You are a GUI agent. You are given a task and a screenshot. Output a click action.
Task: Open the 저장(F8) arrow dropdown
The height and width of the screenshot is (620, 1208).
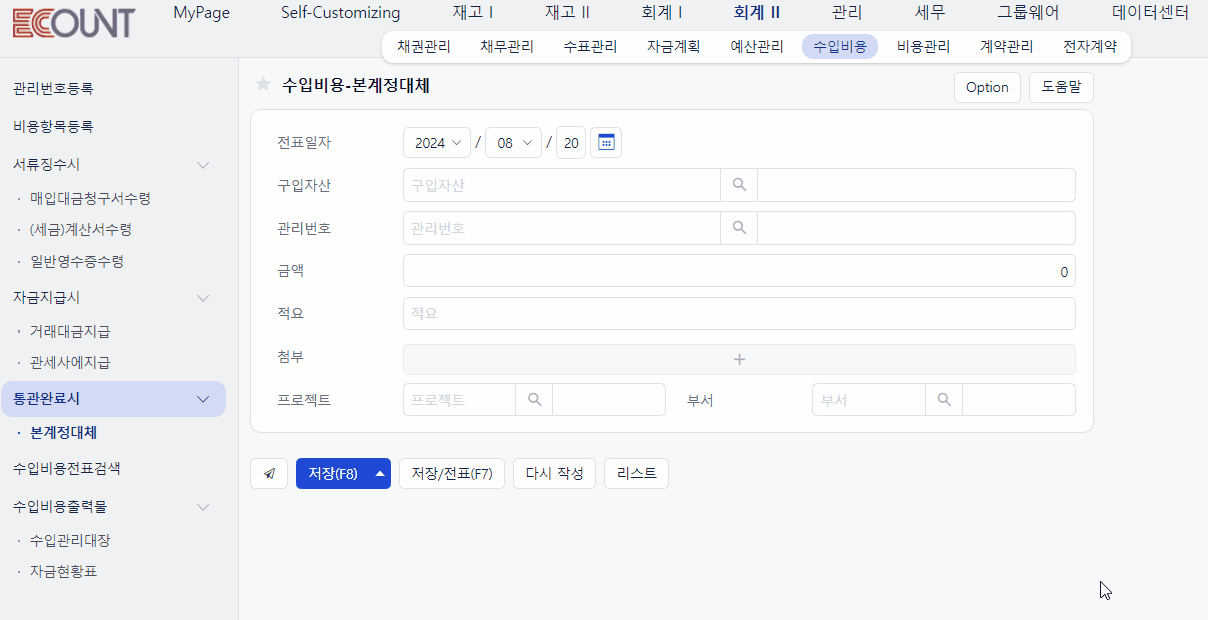pos(380,474)
